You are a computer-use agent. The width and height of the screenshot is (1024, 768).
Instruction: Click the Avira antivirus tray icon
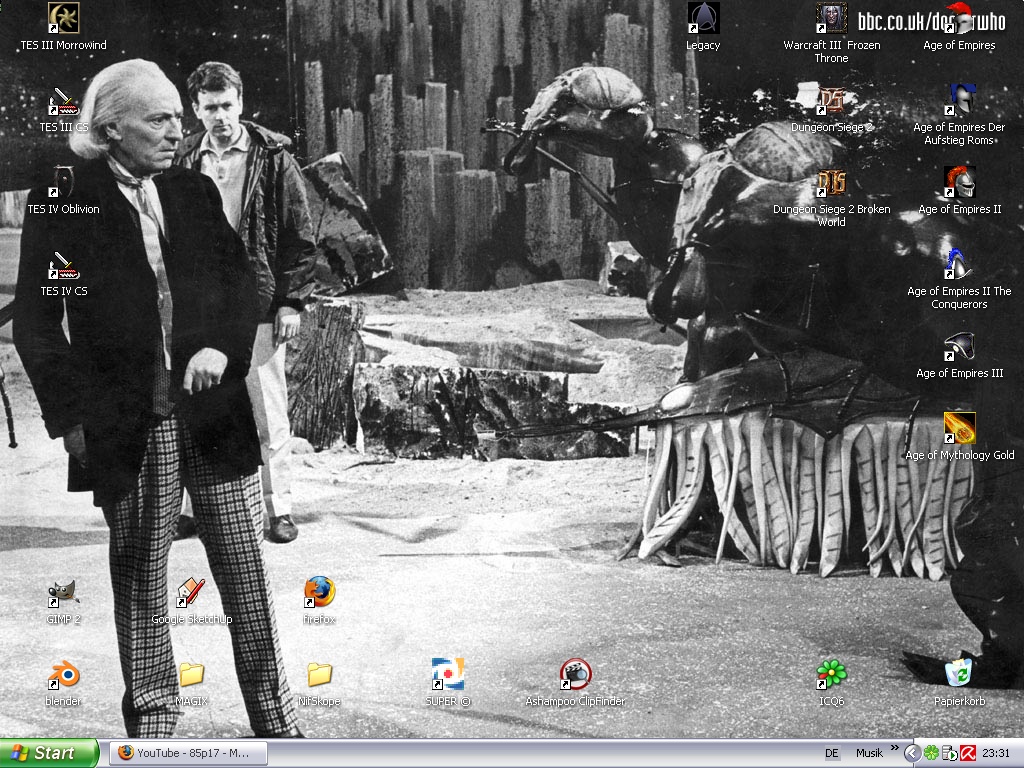967,753
